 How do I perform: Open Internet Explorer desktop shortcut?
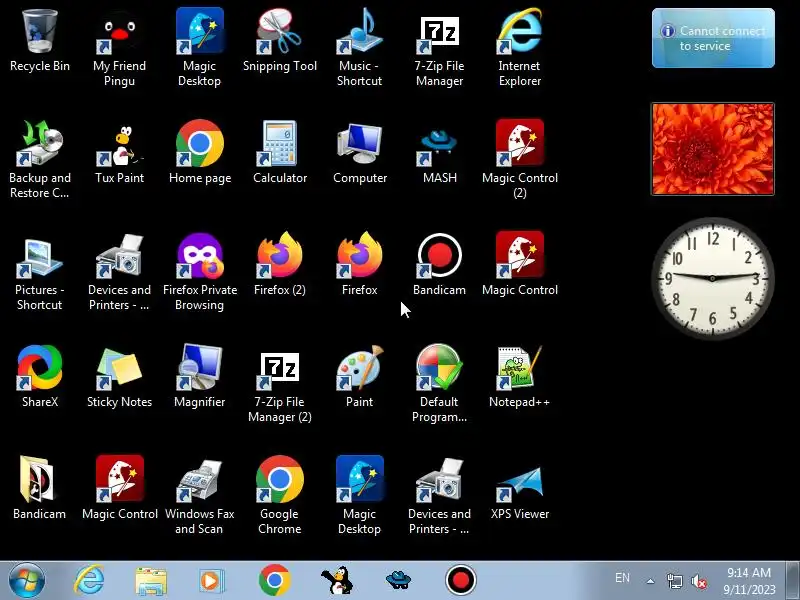pos(519,47)
